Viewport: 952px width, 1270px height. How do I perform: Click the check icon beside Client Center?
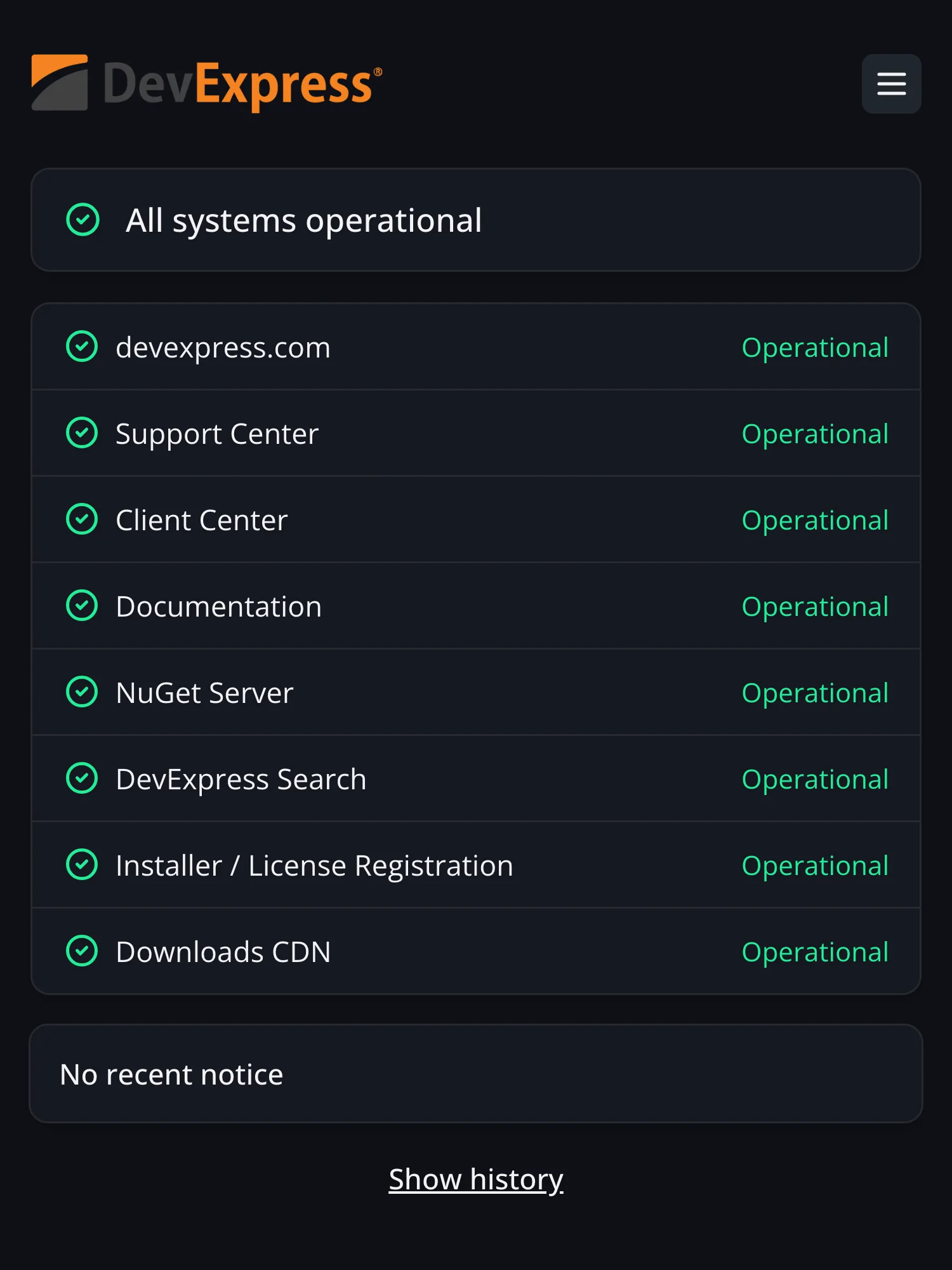(x=82, y=519)
